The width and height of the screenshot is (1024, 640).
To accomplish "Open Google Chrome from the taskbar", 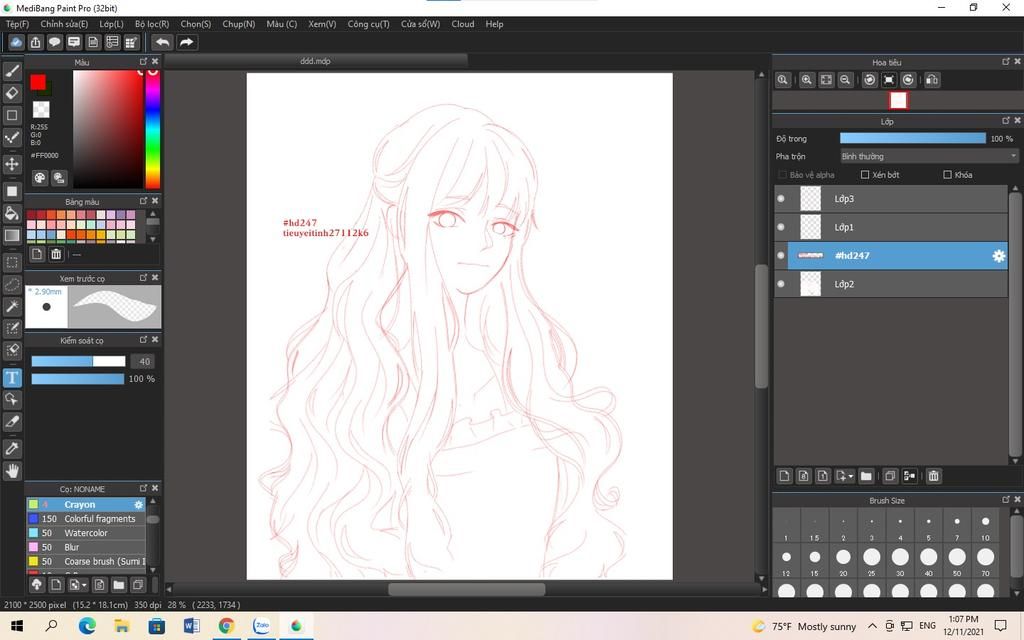I will [226, 626].
